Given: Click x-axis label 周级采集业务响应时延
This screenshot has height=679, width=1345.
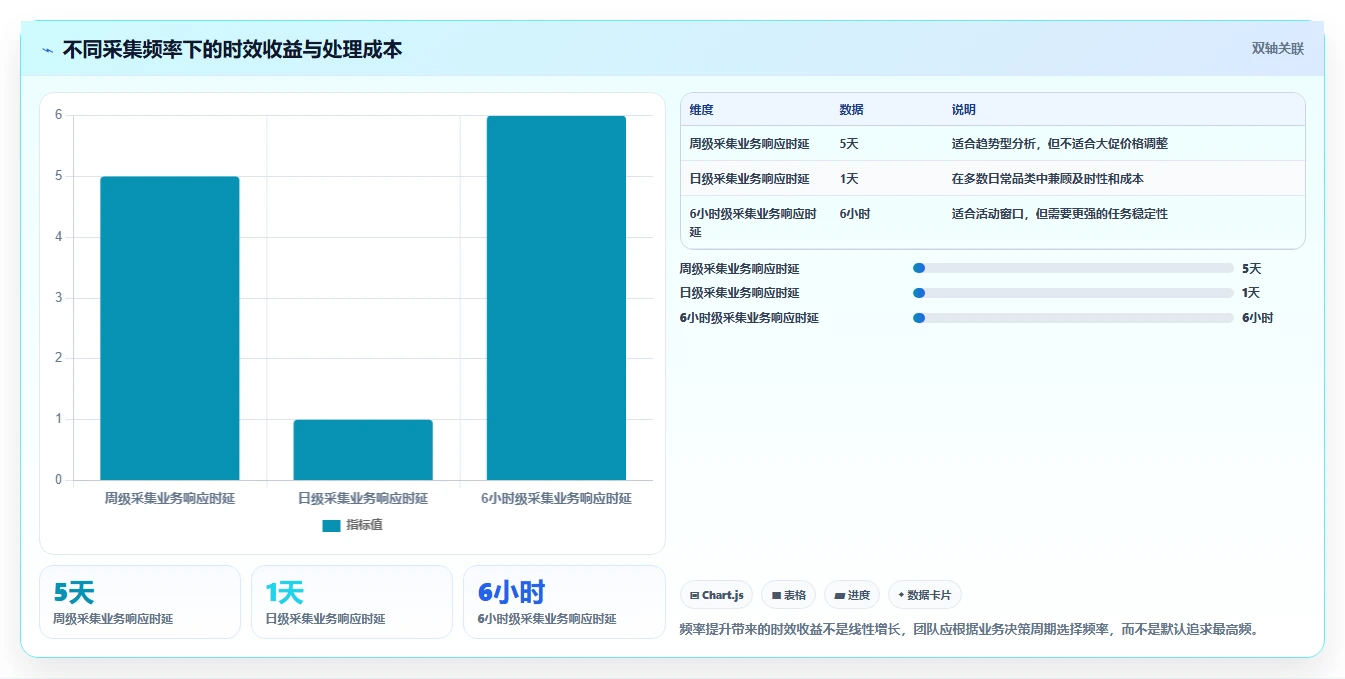Looking at the screenshot, I should pos(170,498).
